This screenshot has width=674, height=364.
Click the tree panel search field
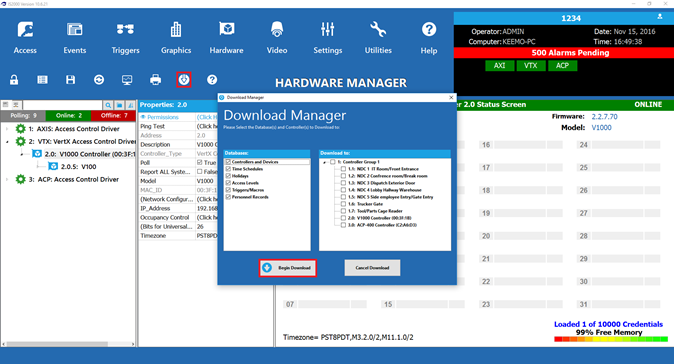pyautogui.click(x=62, y=105)
